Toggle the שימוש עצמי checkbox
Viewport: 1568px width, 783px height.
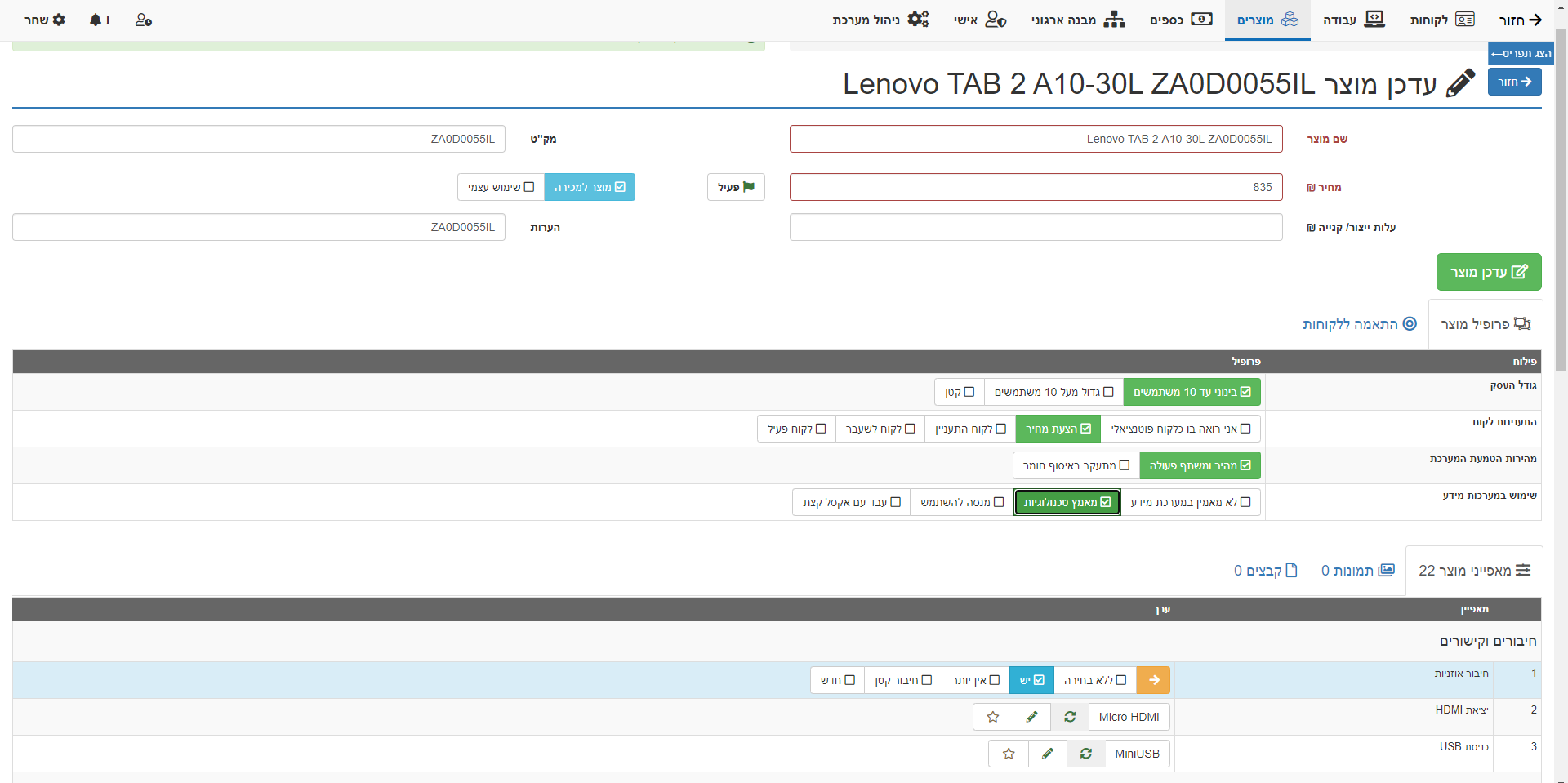pyautogui.click(x=501, y=187)
